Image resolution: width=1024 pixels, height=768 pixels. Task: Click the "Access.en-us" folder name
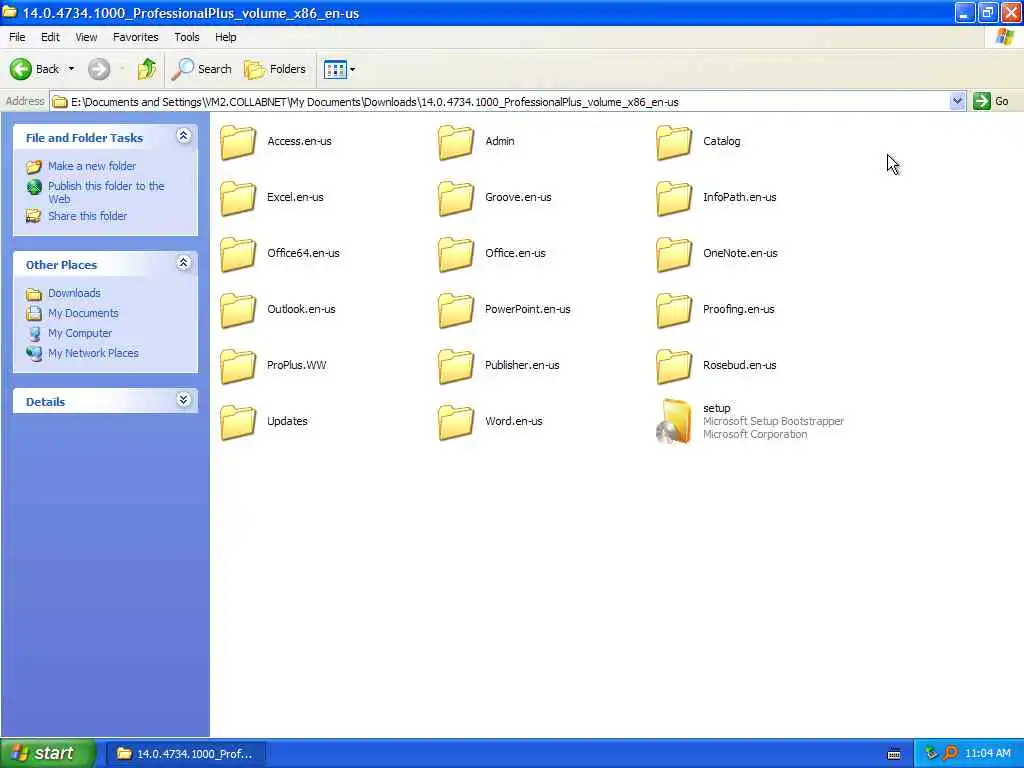(x=299, y=141)
